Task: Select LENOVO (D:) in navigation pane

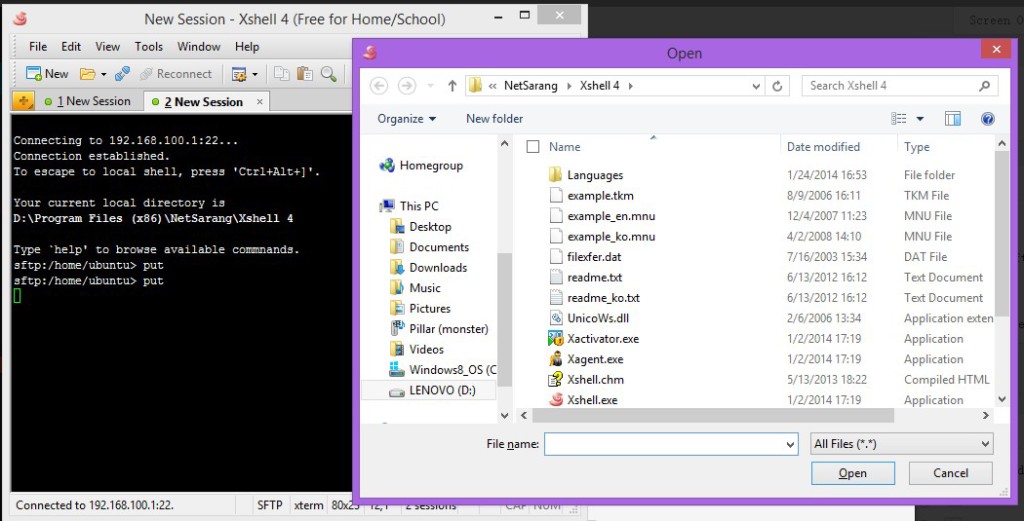Action: pos(431,390)
